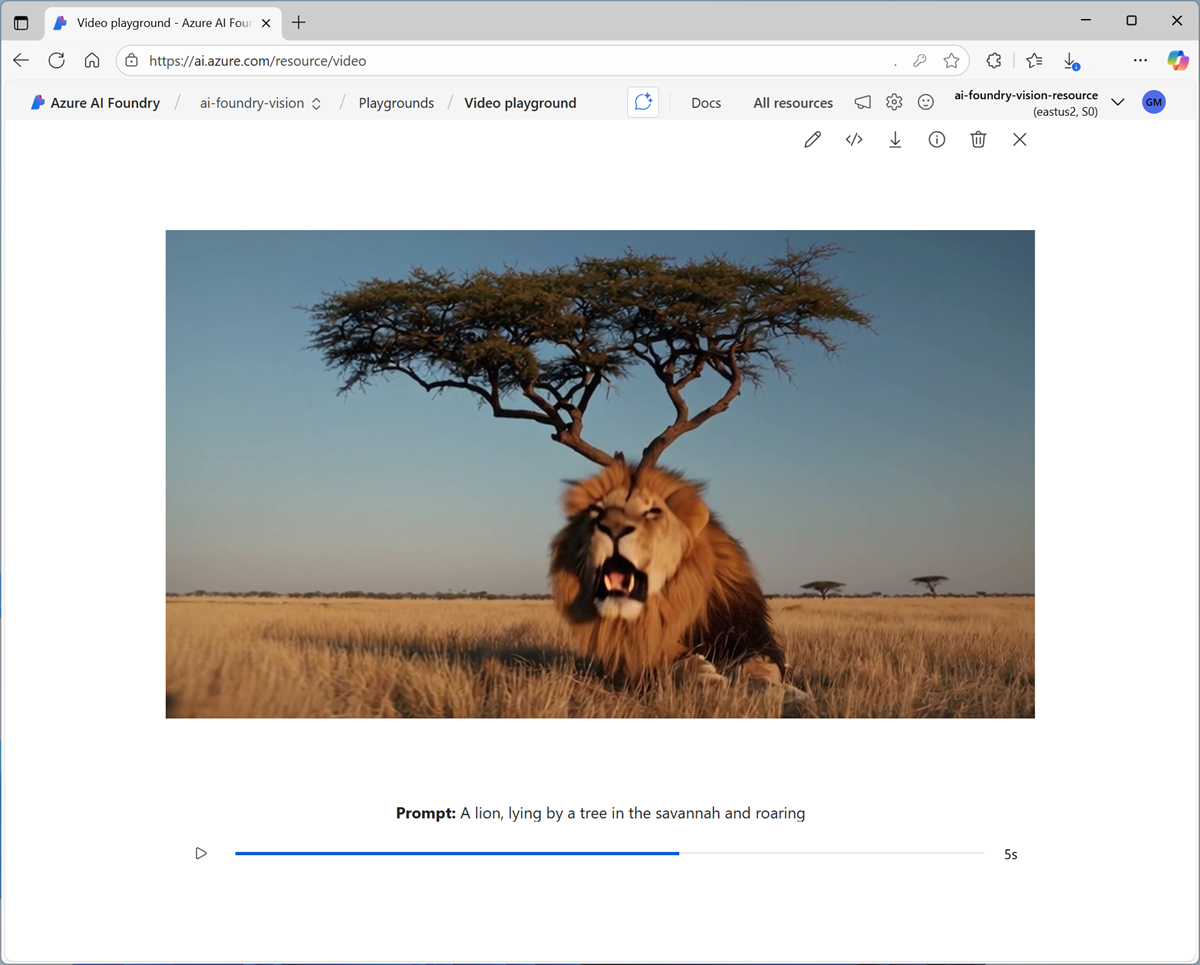This screenshot has width=1200, height=965.
Task: Play the lion video
Action: pyautogui.click(x=201, y=853)
